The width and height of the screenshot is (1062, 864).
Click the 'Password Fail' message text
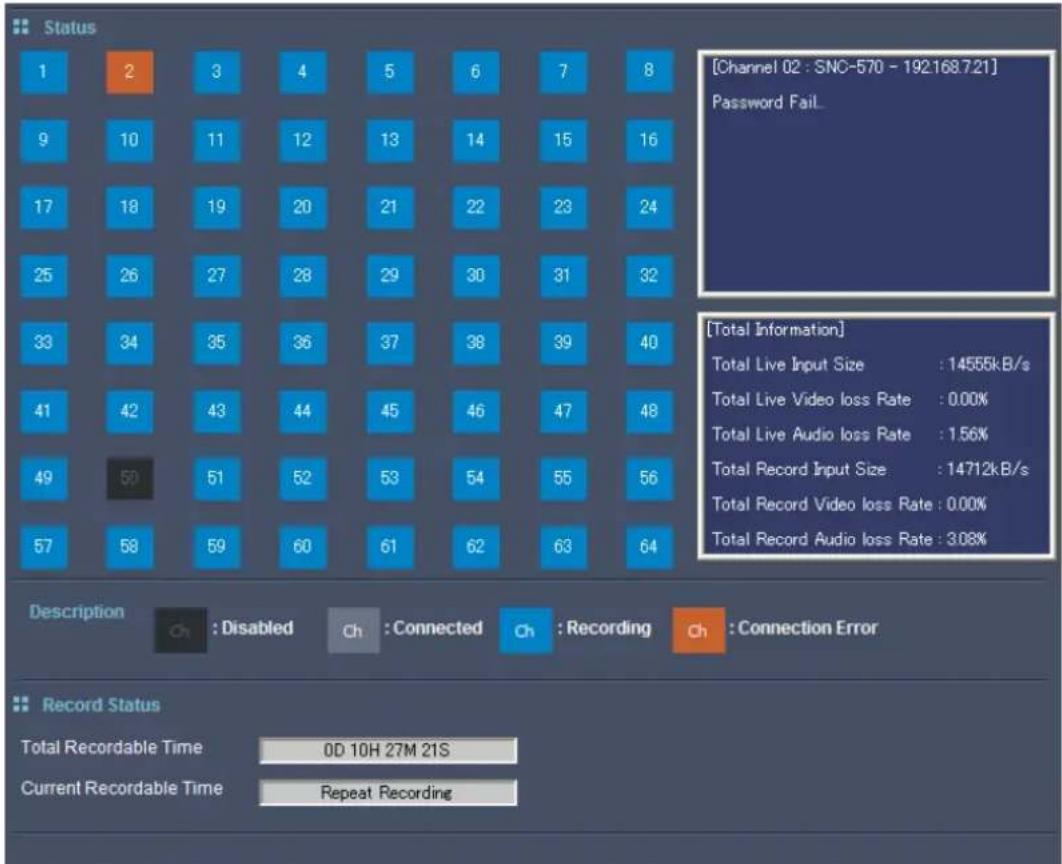767,102
